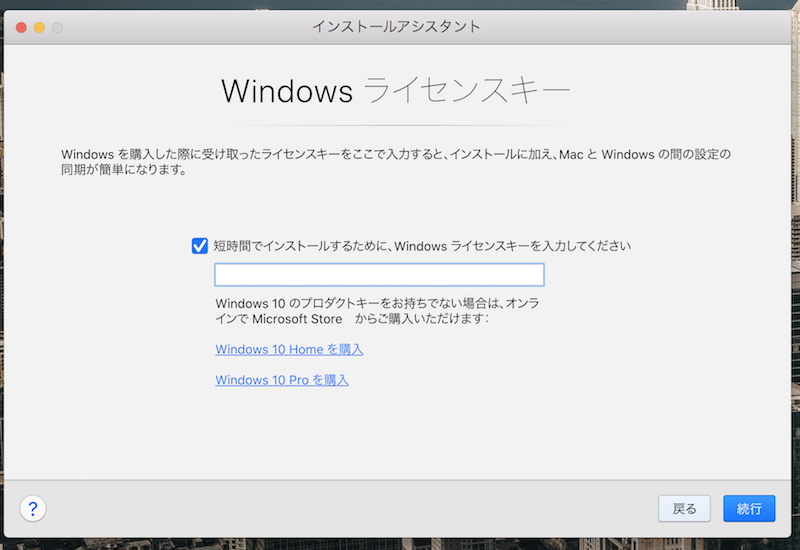Click the greyed-out zoom window button
This screenshot has width=800, height=550.
57,27
